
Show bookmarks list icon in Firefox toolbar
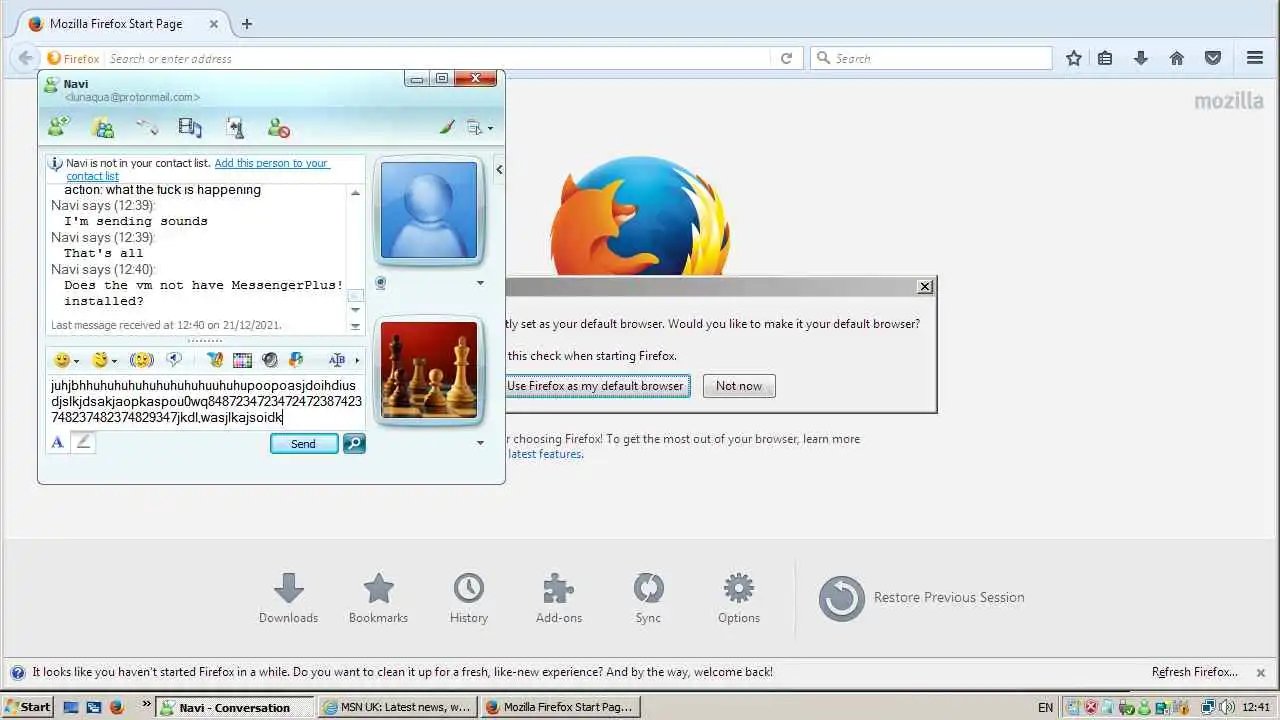1105,58
